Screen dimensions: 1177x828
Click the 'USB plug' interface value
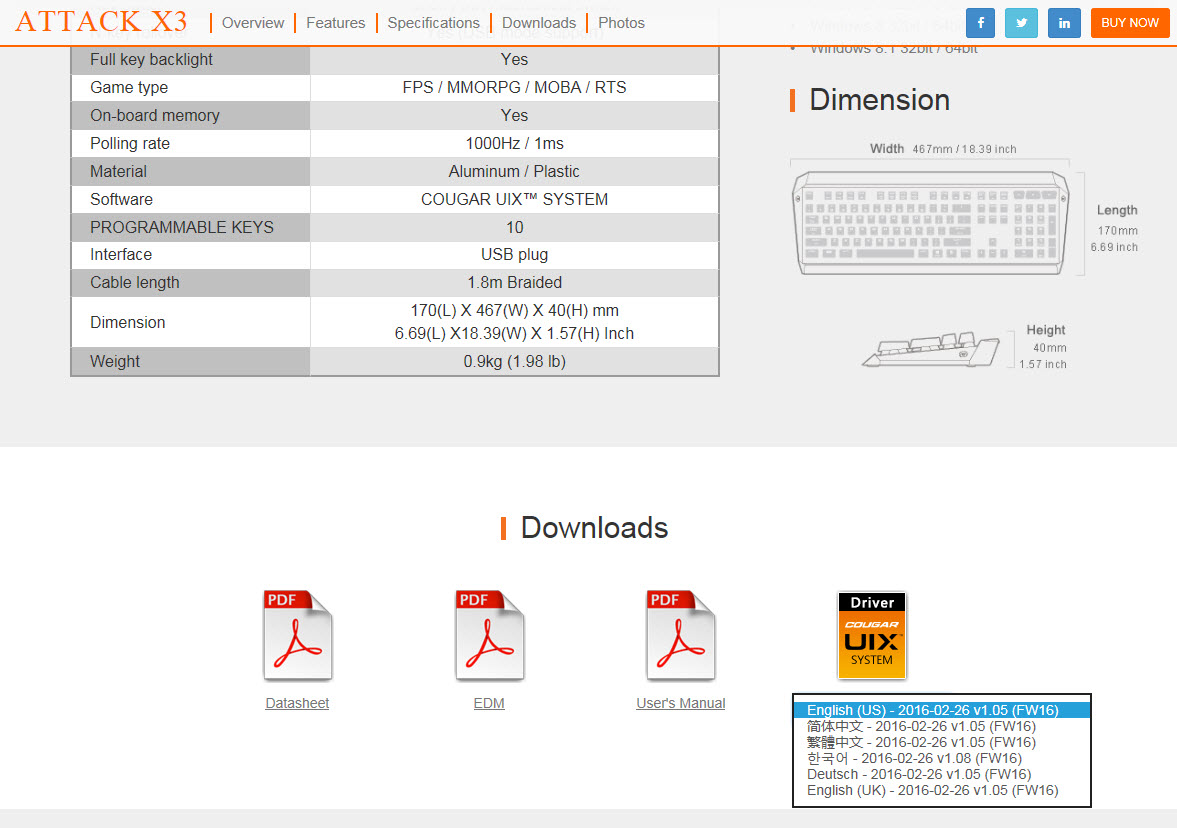pos(514,255)
